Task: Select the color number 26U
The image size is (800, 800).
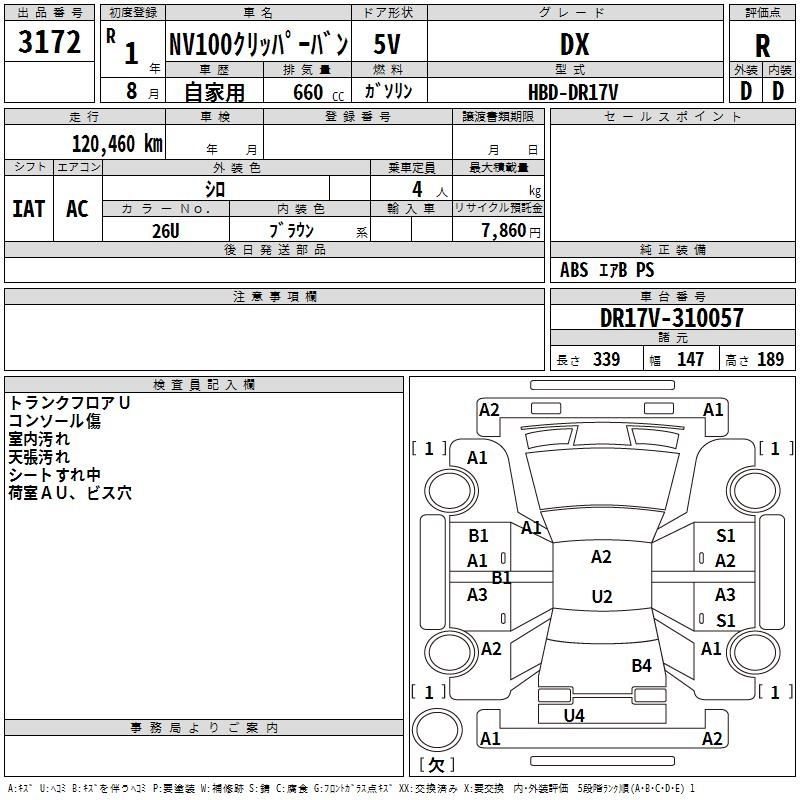Action: 165,230
